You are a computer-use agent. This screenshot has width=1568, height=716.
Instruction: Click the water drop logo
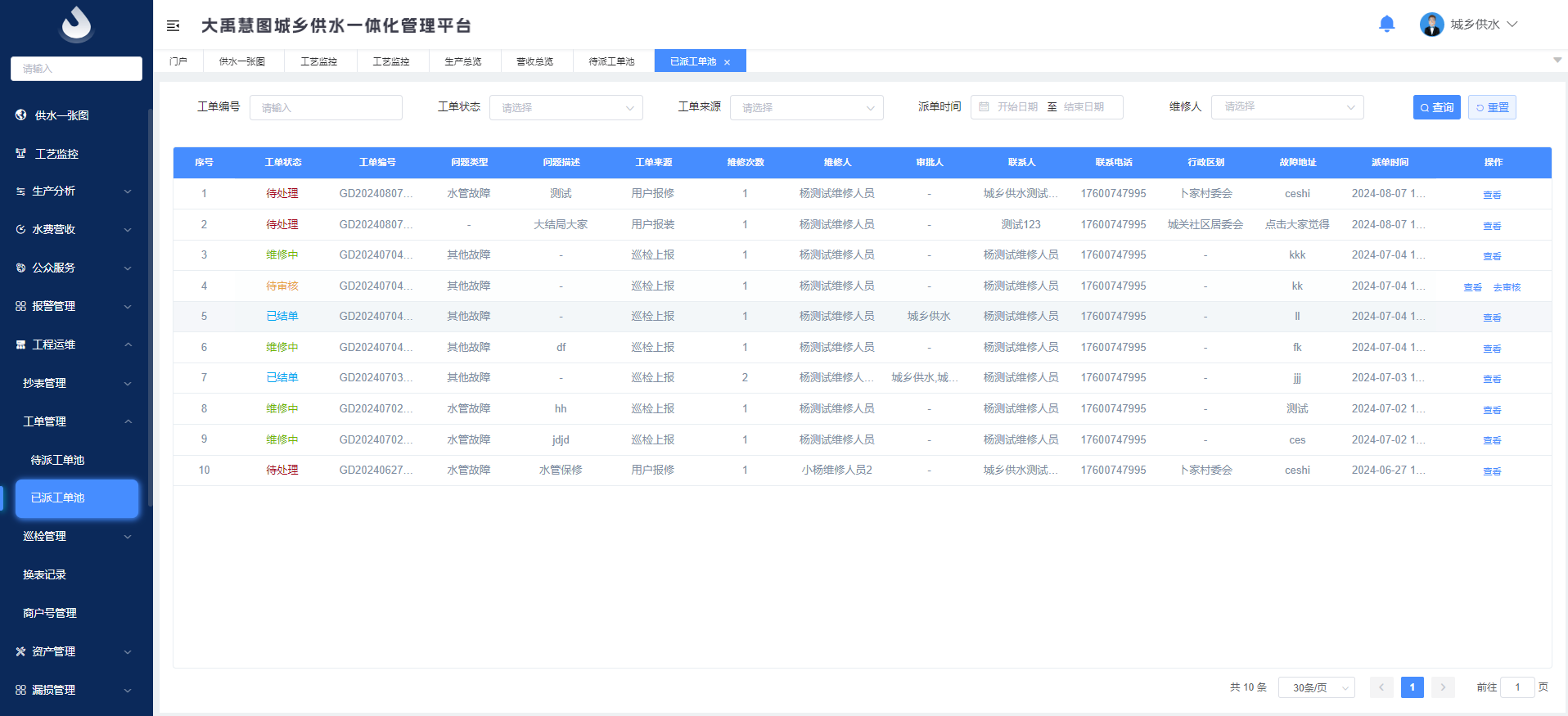[x=76, y=25]
